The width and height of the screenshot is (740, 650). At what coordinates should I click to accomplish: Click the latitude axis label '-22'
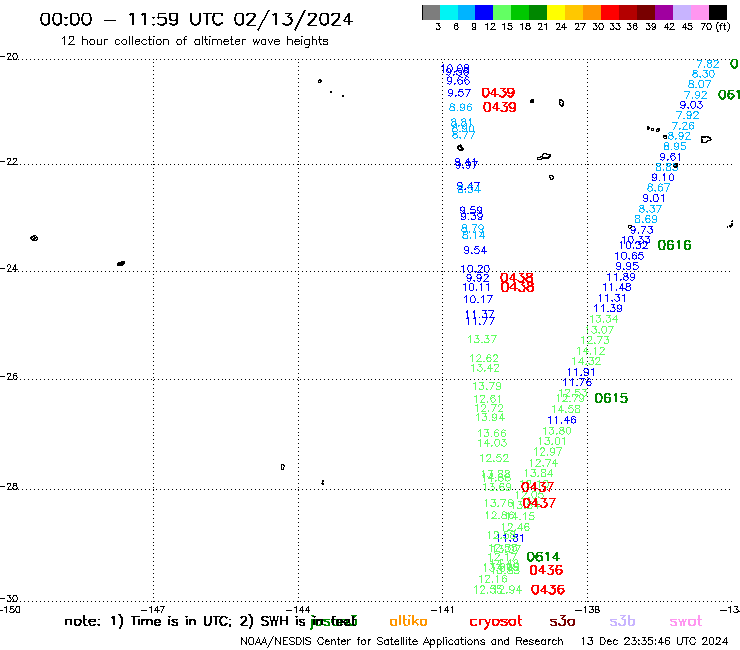point(9,161)
